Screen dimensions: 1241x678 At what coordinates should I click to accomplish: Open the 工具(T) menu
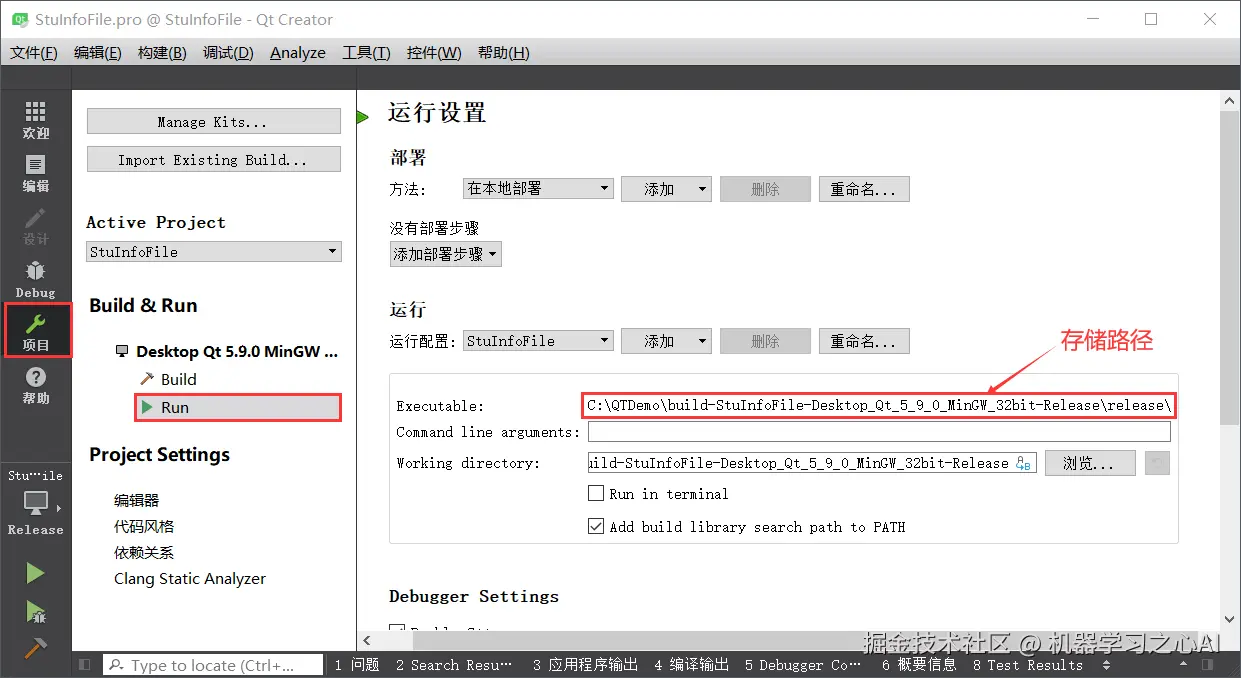[366, 52]
